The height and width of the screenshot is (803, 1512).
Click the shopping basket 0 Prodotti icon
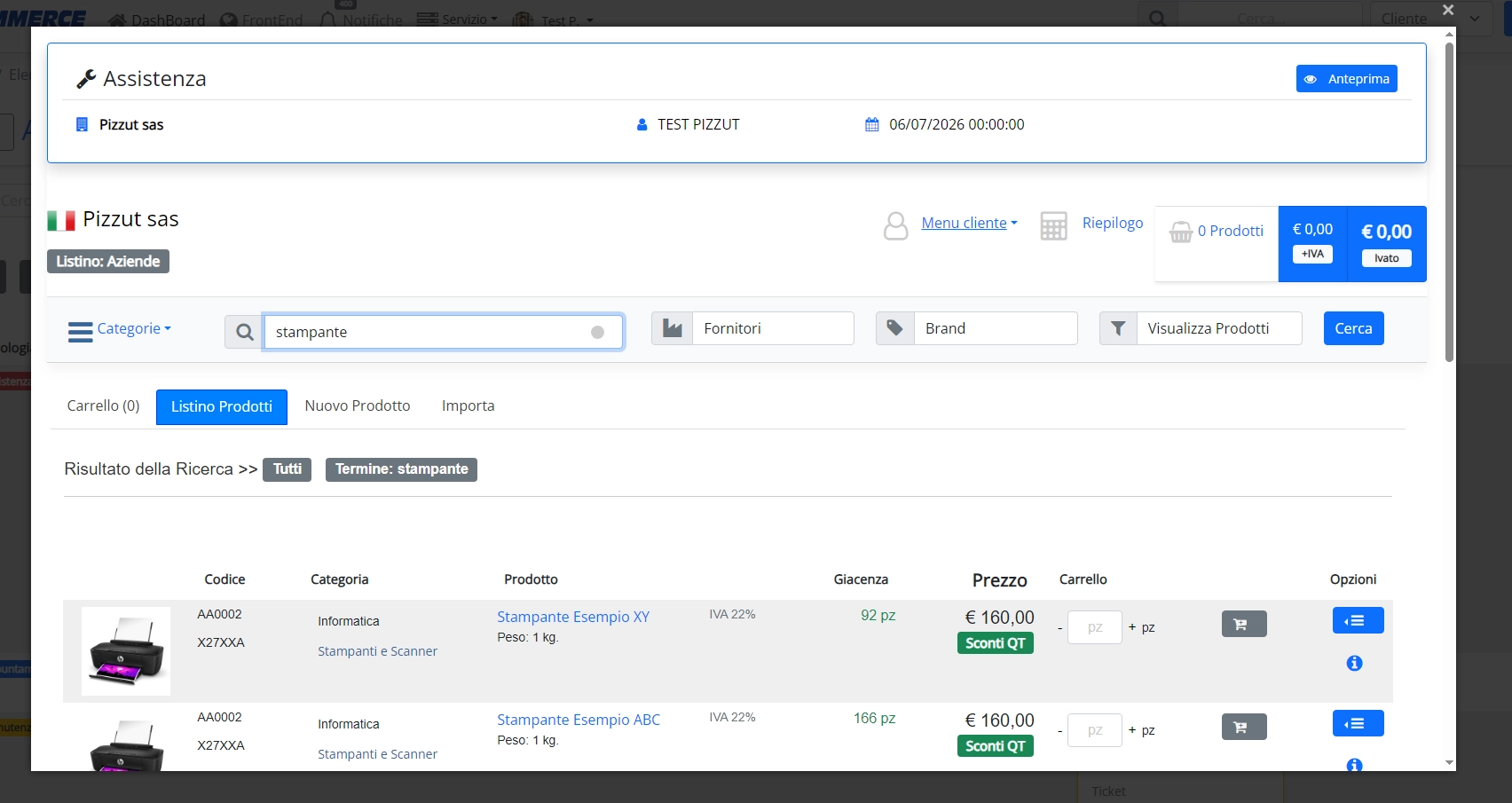tap(1180, 232)
